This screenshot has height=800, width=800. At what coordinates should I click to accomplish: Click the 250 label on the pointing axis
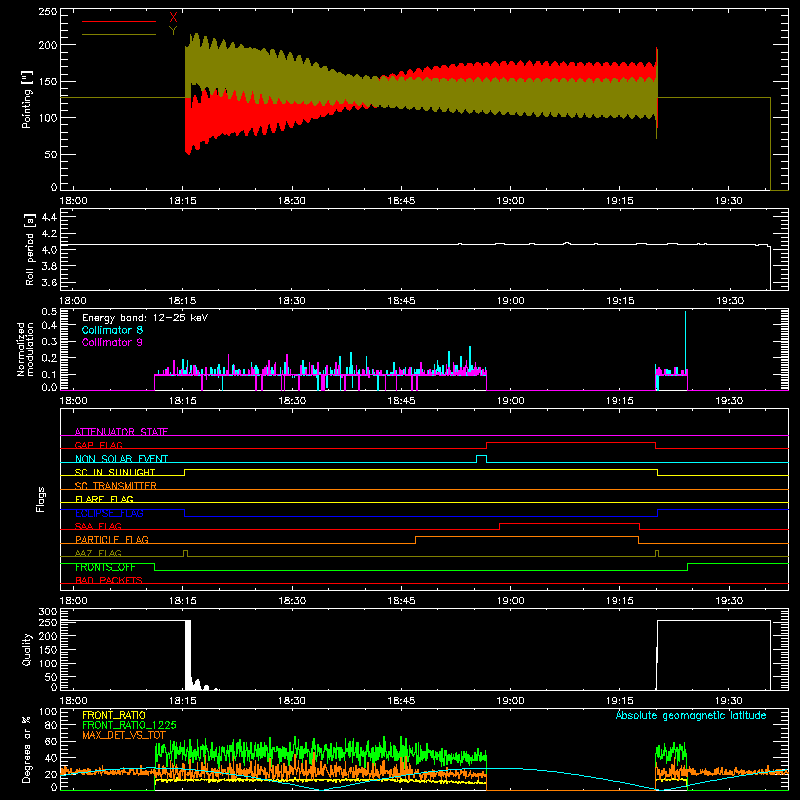click(x=47, y=12)
